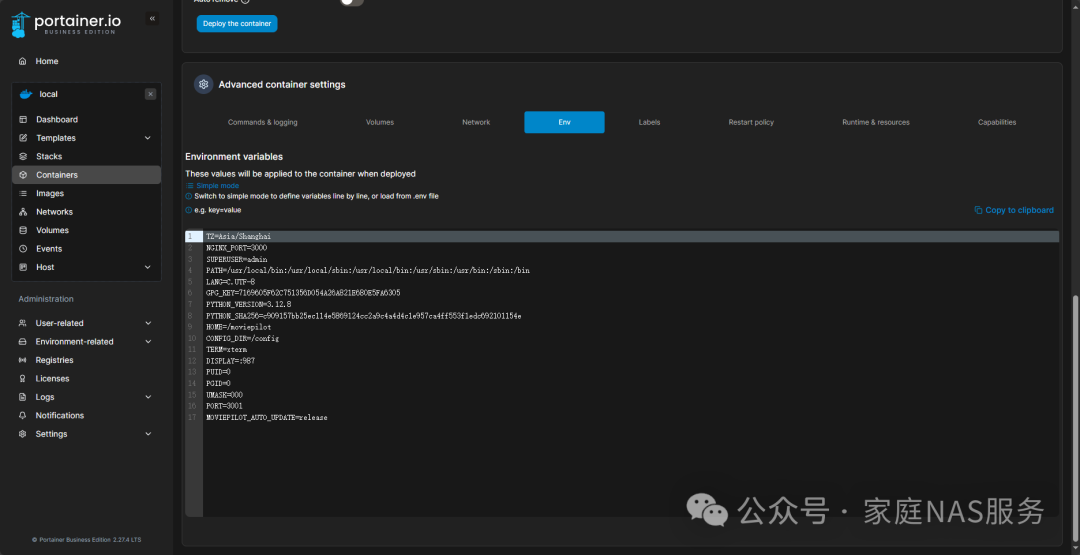Expand the Environment-related chevron
The width and height of the screenshot is (1080, 555).
[x=148, y=342]
